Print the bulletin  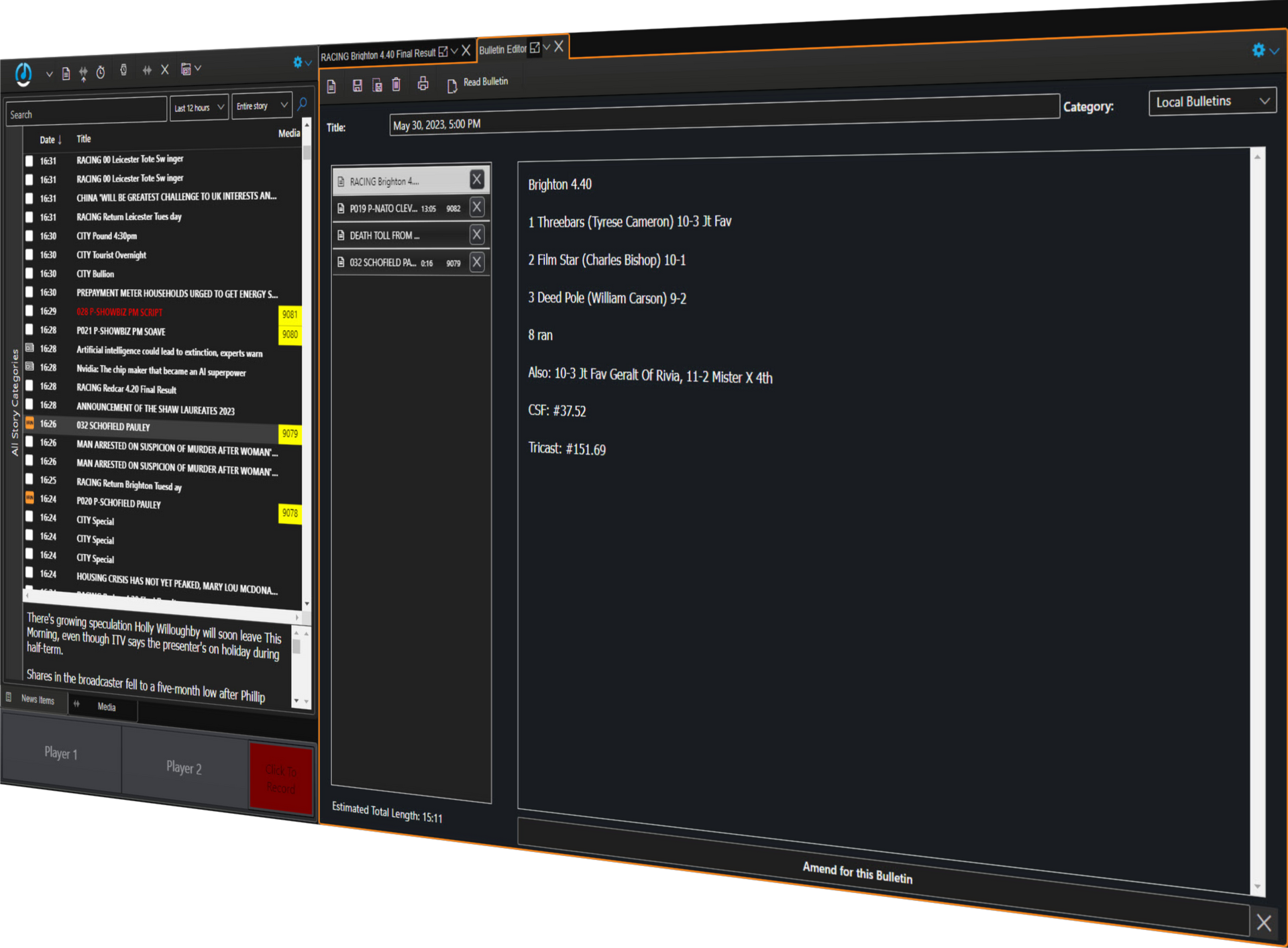[x=423, y=84]
